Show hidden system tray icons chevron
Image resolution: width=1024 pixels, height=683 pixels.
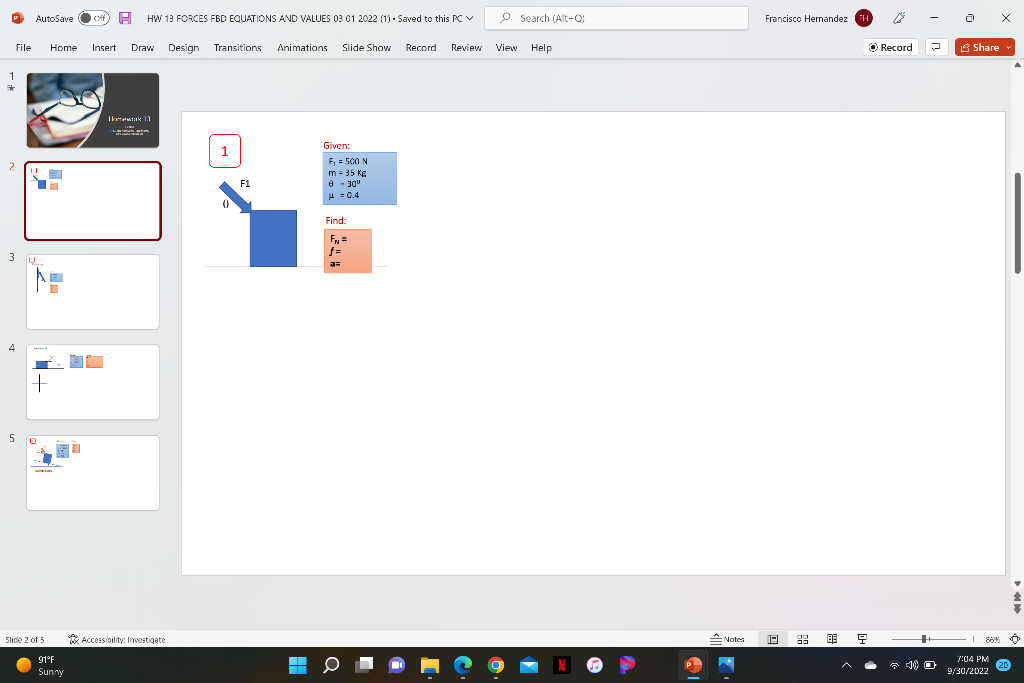pyautogui.click(x=846, y=665)
